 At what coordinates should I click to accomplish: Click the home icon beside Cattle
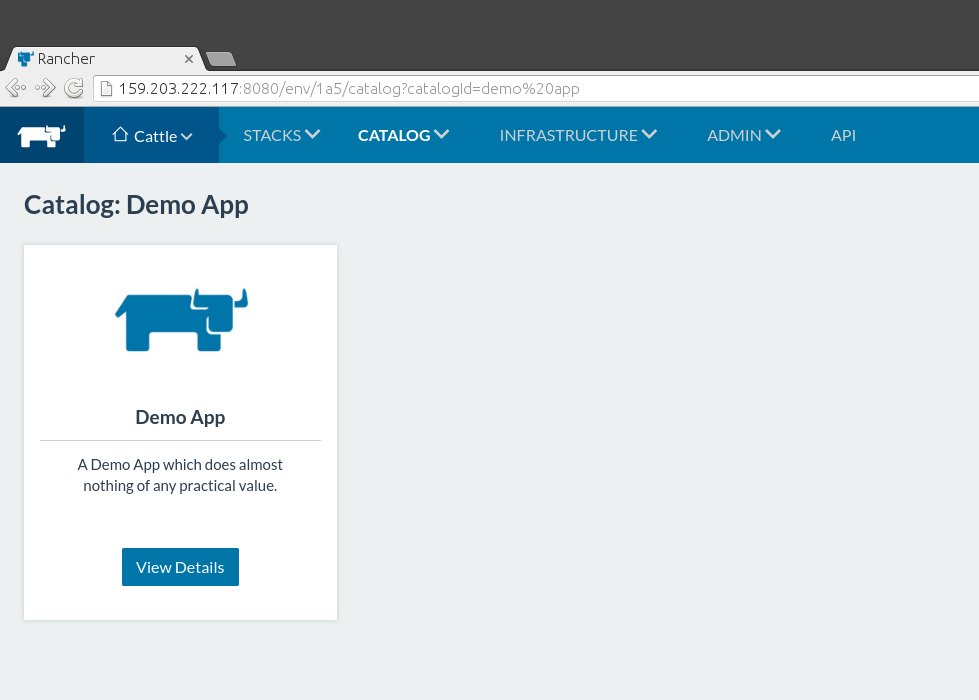coord(121,134)
